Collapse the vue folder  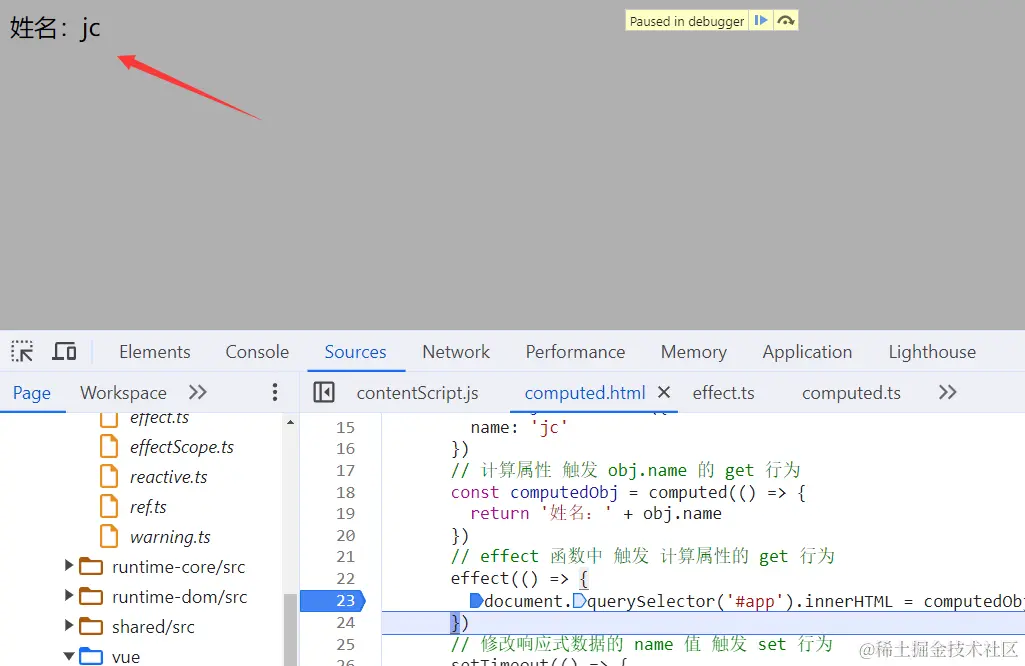[x=69, y=656]
